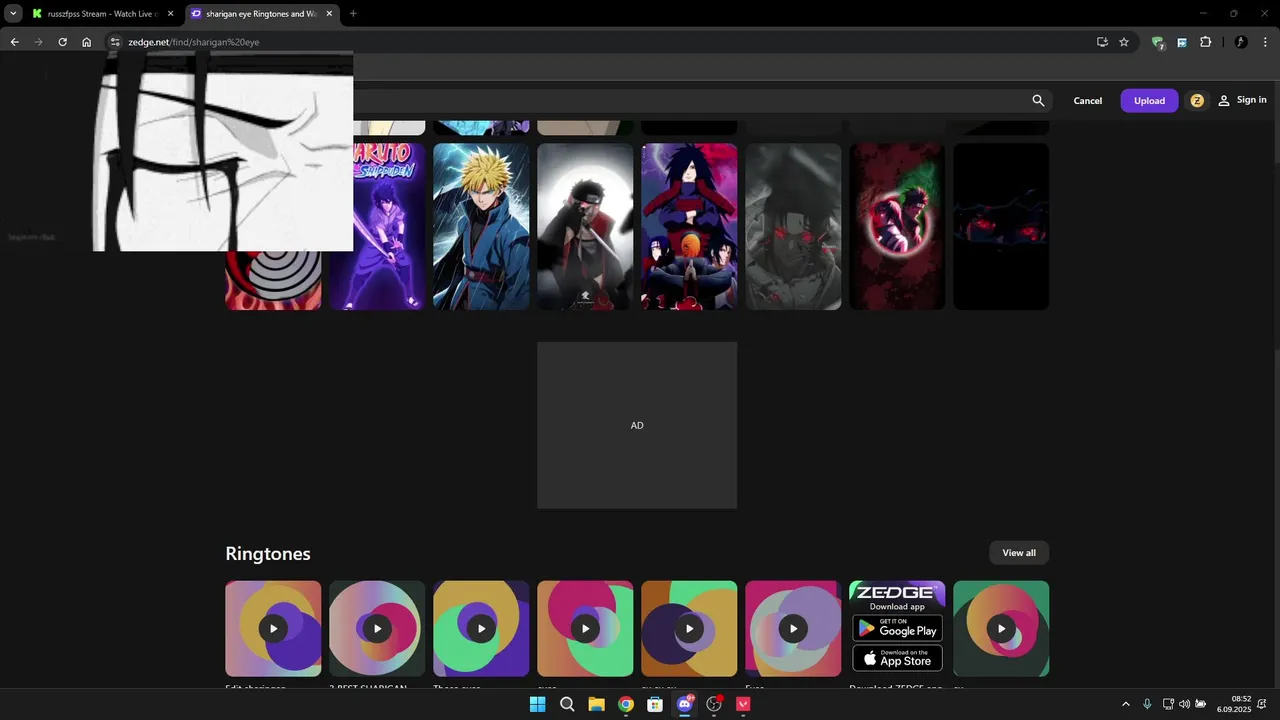
Task: Open the red Valorant-style taskbar app
Action: click(743, 704)
